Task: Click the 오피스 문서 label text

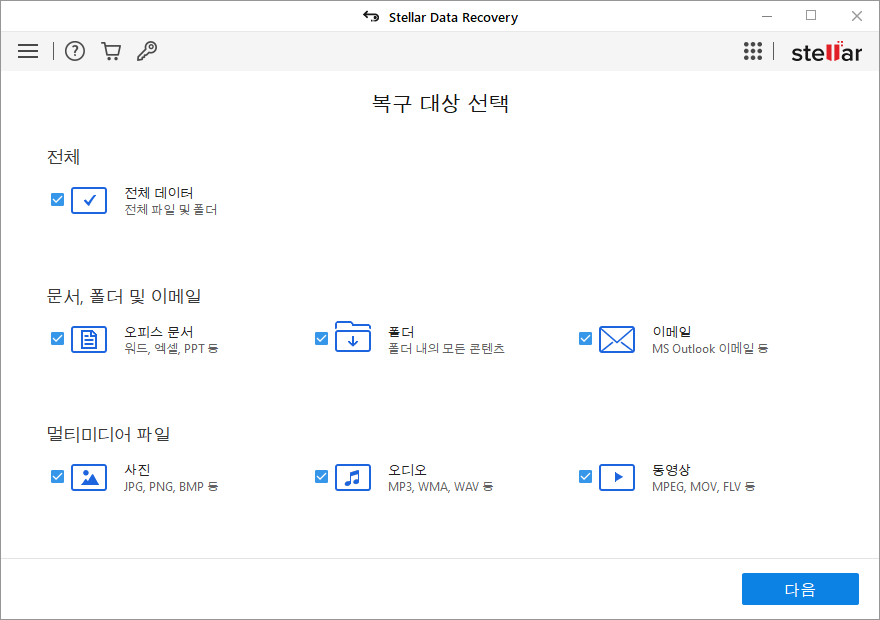Action: 159,332
